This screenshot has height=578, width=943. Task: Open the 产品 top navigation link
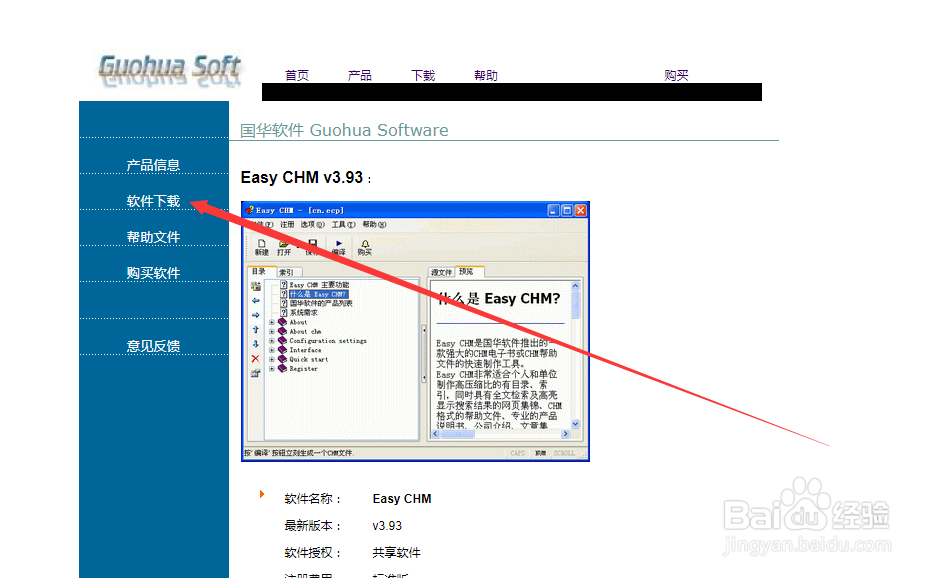[x=360, y=75]
